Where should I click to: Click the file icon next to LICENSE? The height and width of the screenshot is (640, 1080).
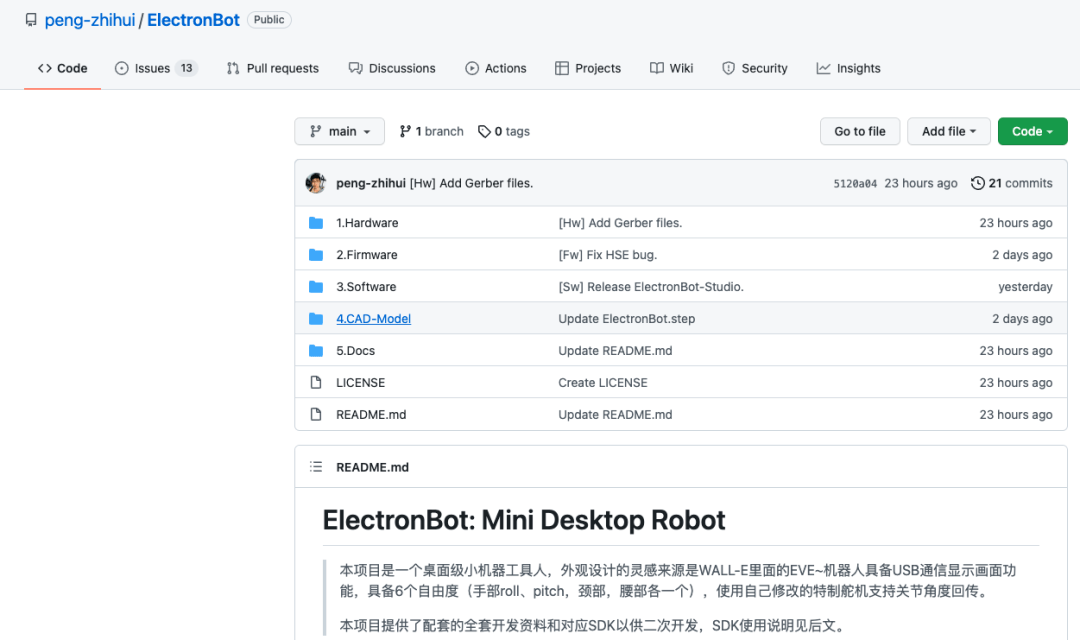[x=316, y=382]
